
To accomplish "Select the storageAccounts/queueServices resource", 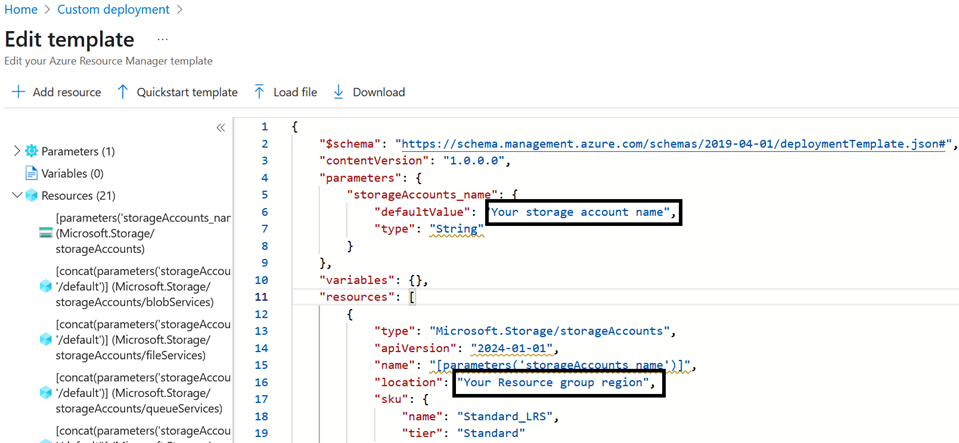I will 143,392.
